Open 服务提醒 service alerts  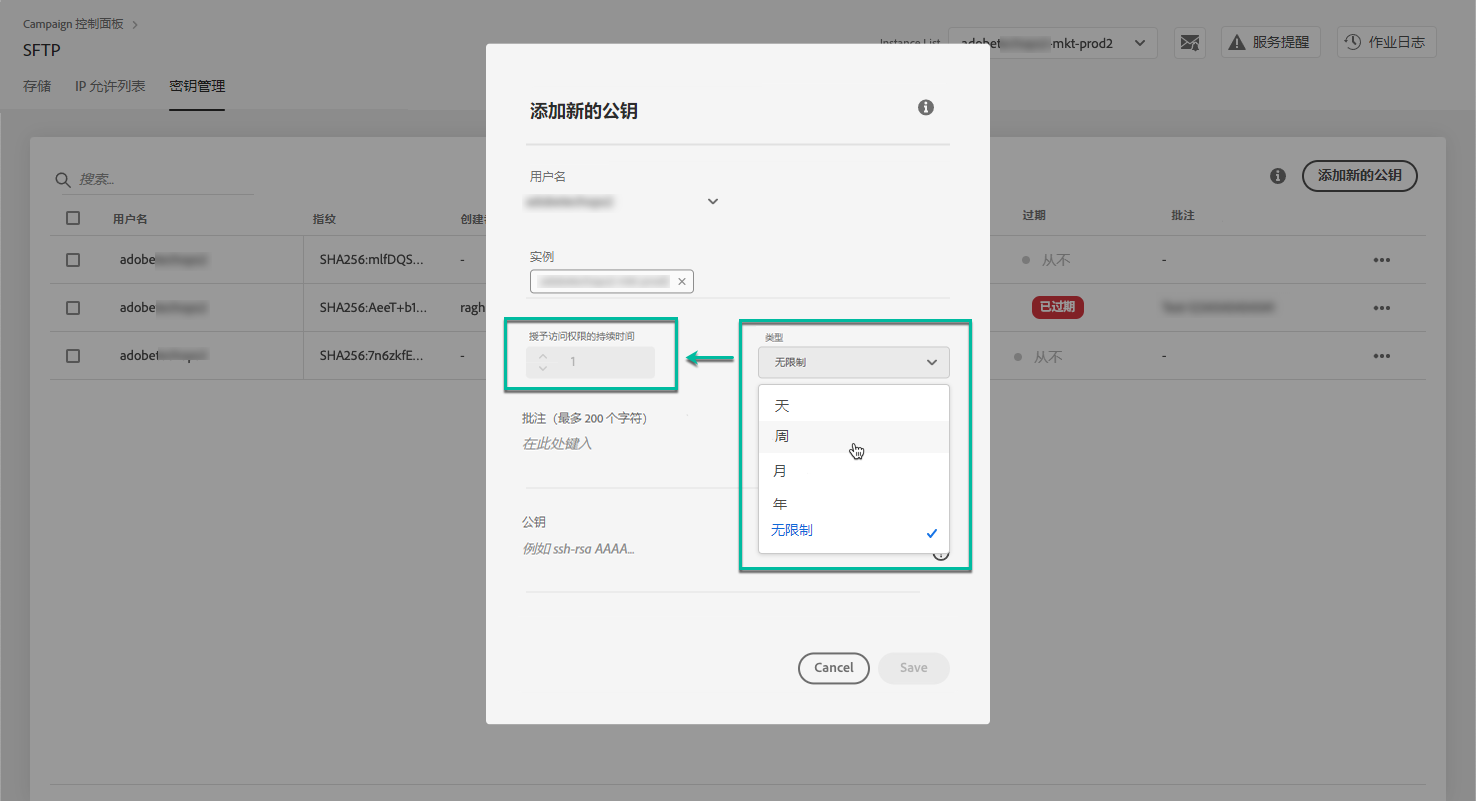pos(1270,42)
